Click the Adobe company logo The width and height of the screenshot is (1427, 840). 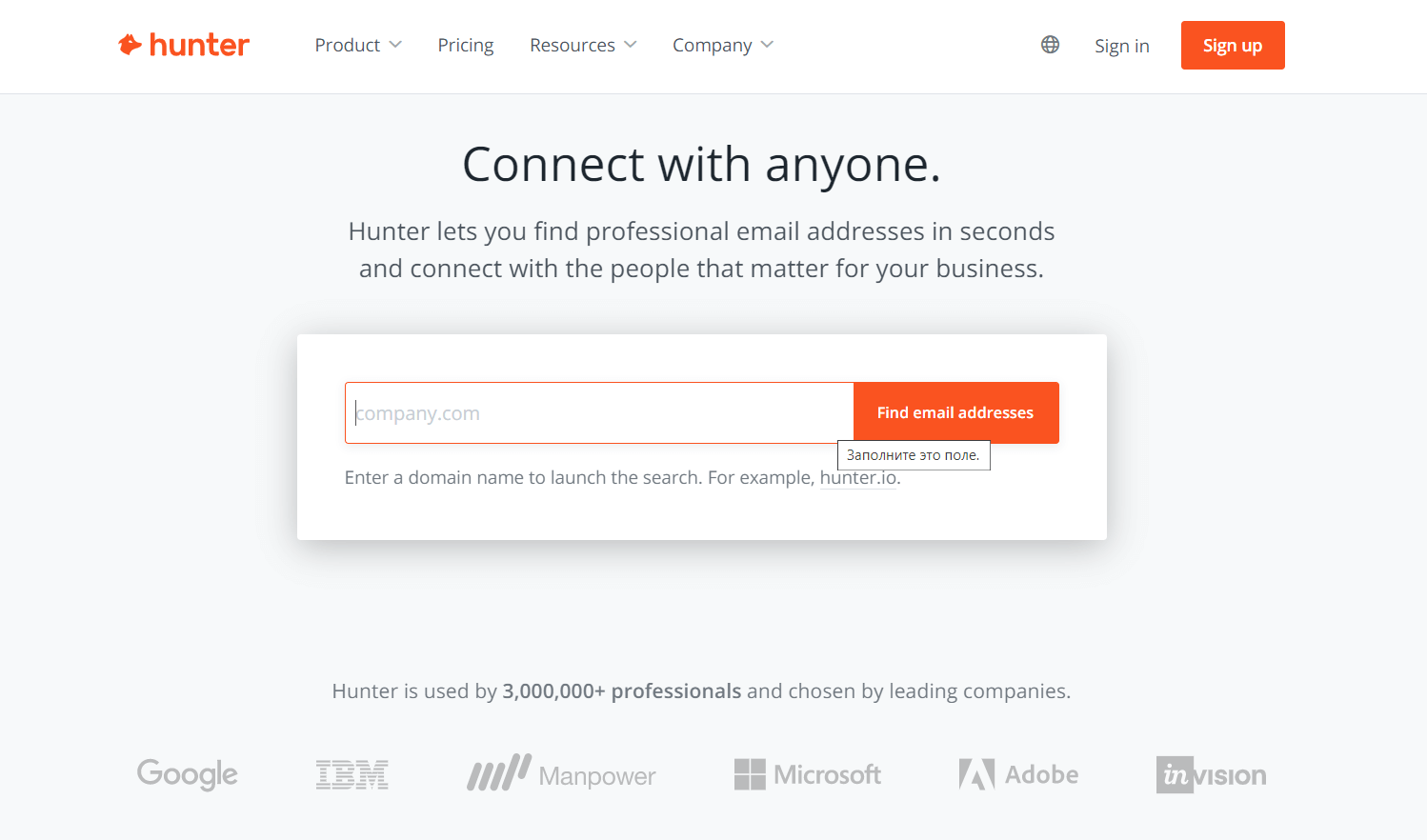(x=1018, y=774)
